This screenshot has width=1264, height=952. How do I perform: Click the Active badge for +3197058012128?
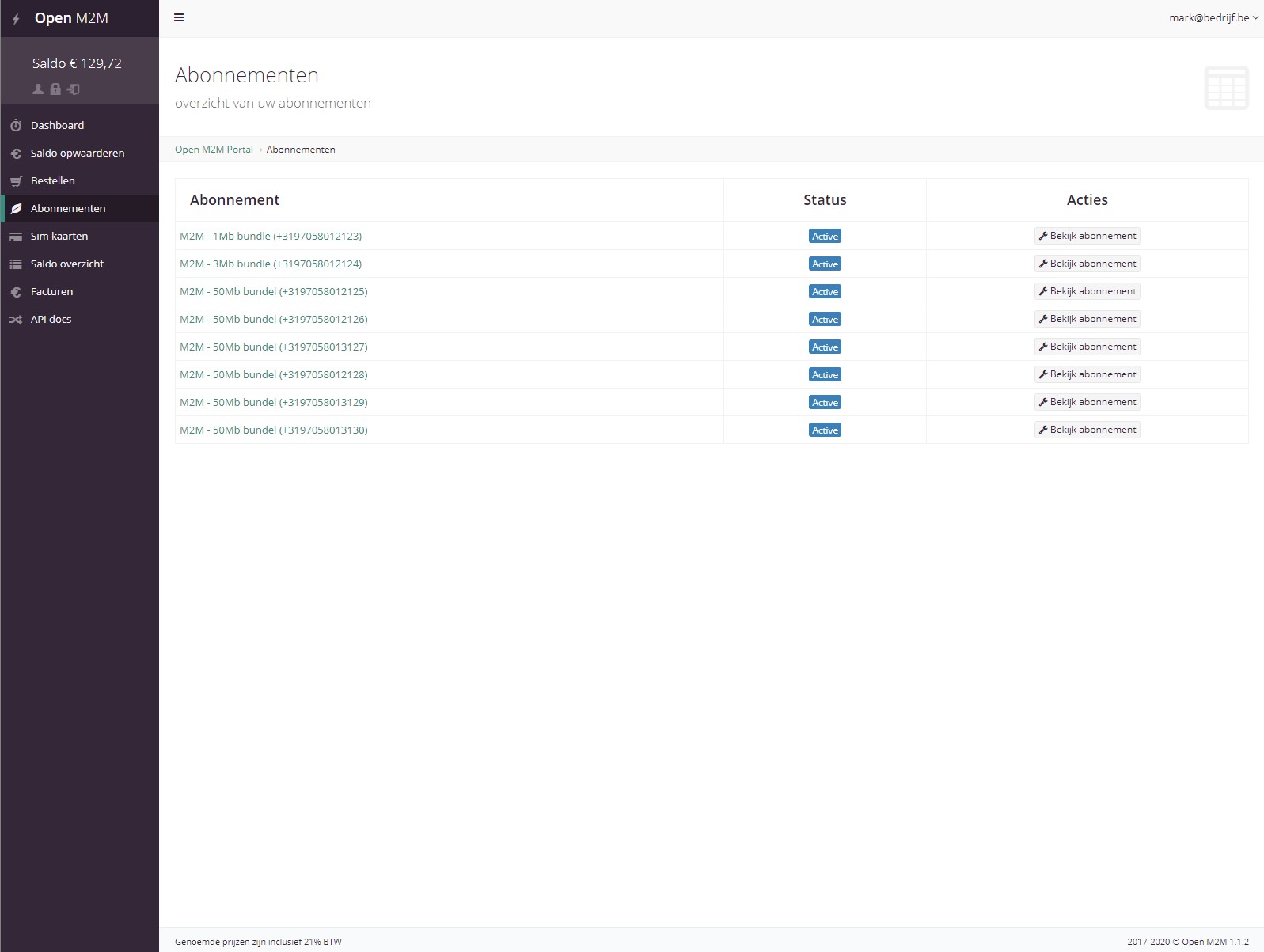point(825,375)
